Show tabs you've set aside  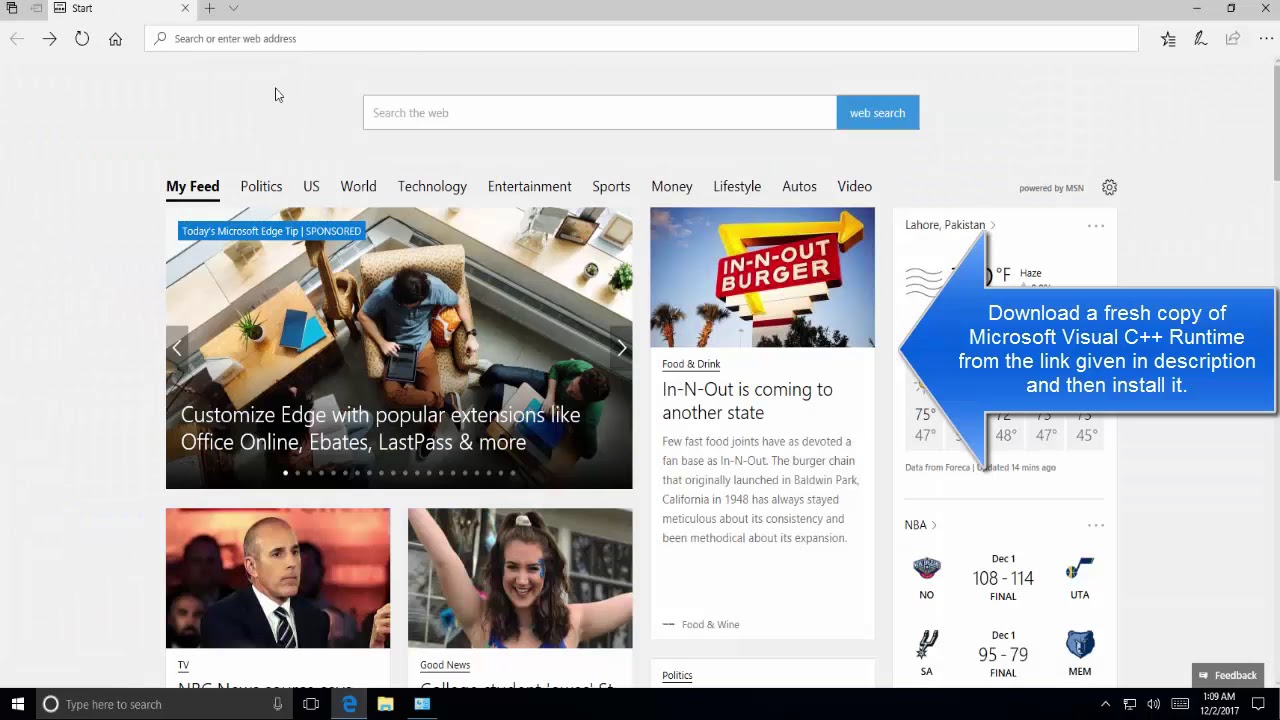[x=12, y=8]
